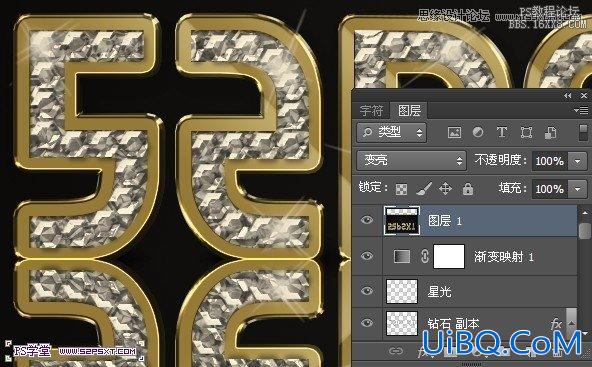This screenshot has width=592, height=367.
Task: Click link layers icon at panel bottom
Action: tap(396, 351)
